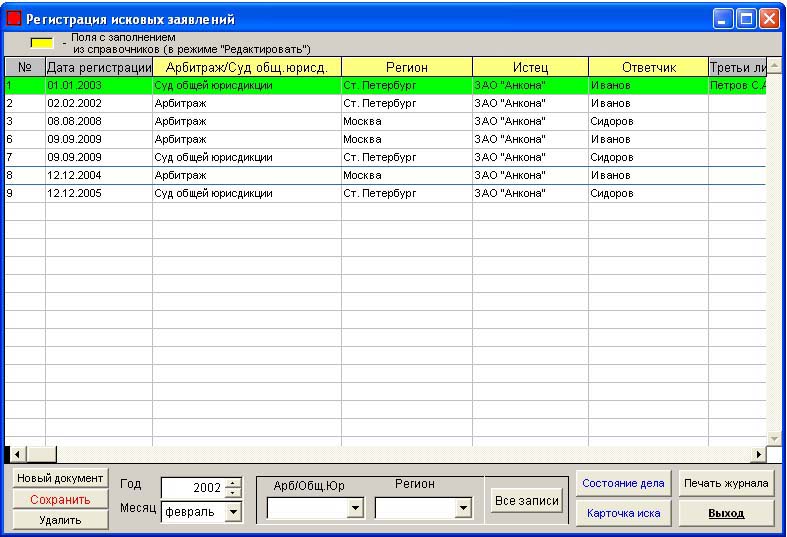The width and height of the screenshot is (787, 537).
Task: Click Суд общей юрисдикции in row 7
Action: [247, 157]
